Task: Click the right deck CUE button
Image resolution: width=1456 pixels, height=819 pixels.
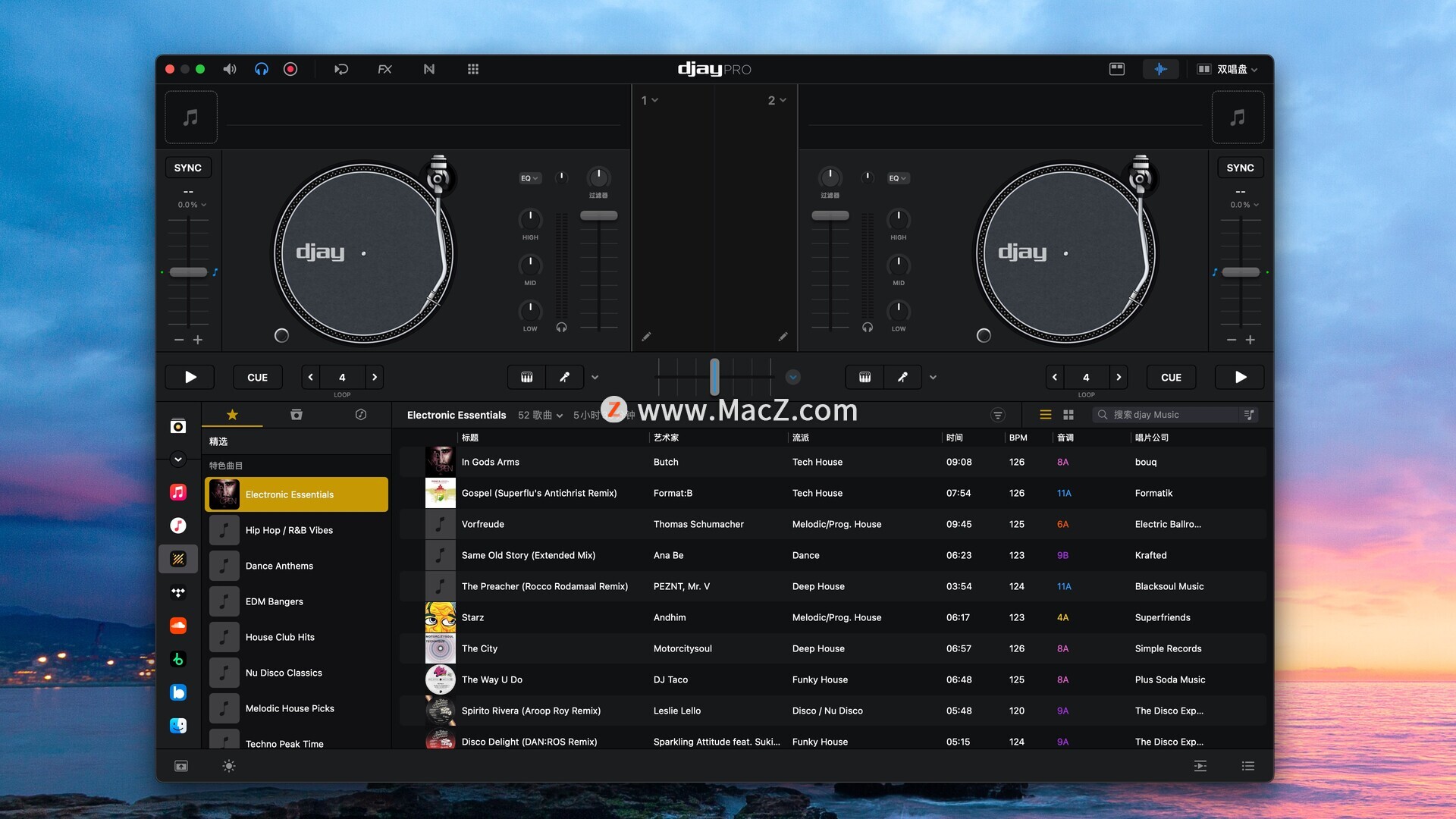Action: point(1171,377)
